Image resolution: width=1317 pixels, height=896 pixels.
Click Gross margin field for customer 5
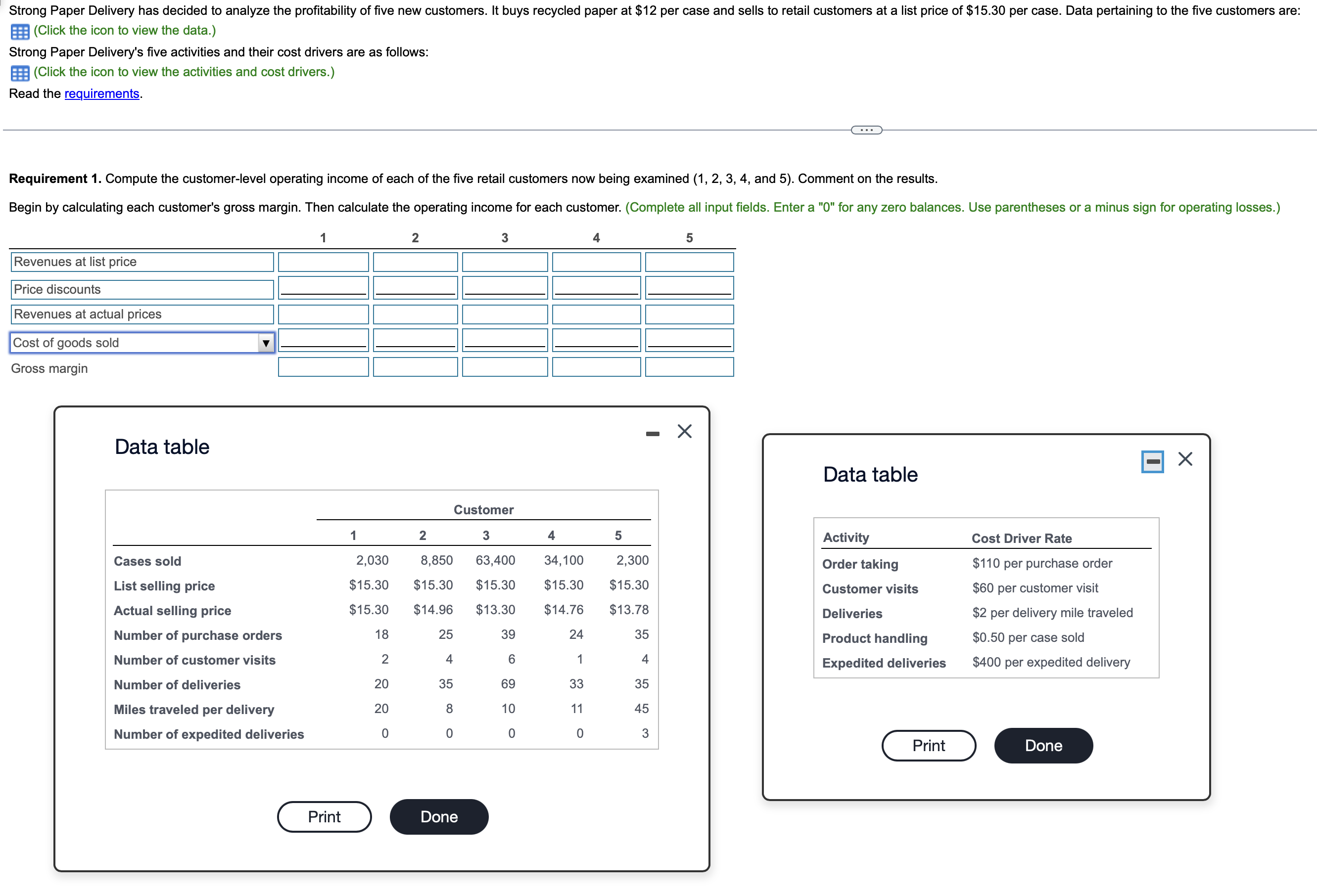689,367
